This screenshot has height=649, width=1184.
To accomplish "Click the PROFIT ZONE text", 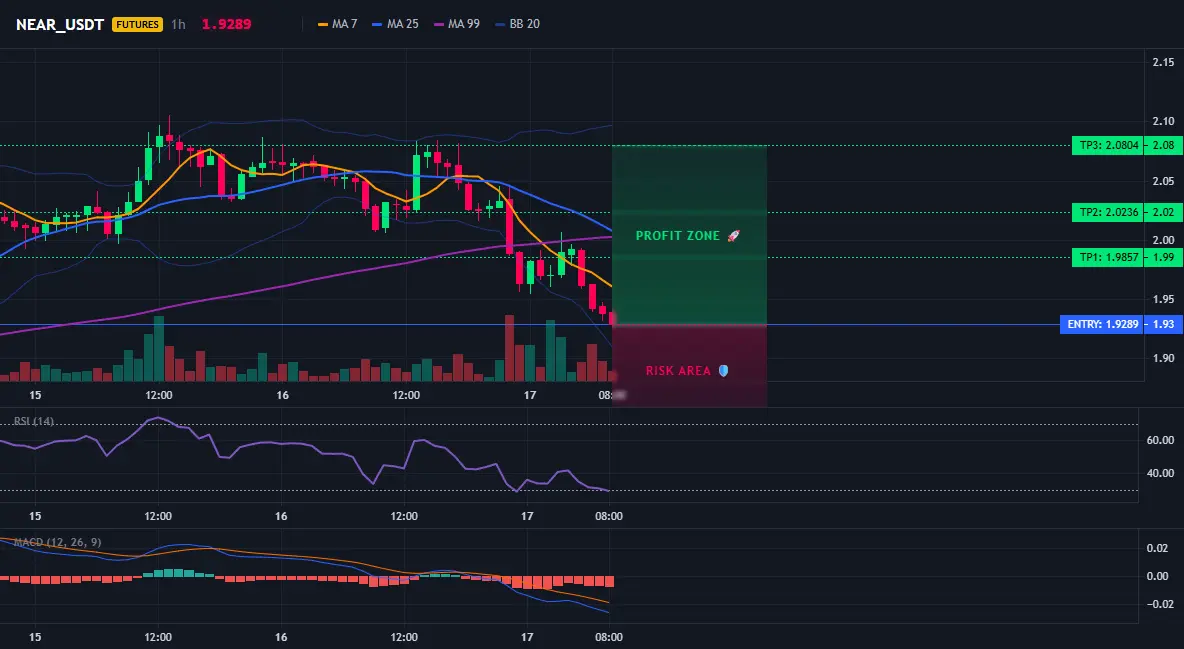I will coord(677,236).
